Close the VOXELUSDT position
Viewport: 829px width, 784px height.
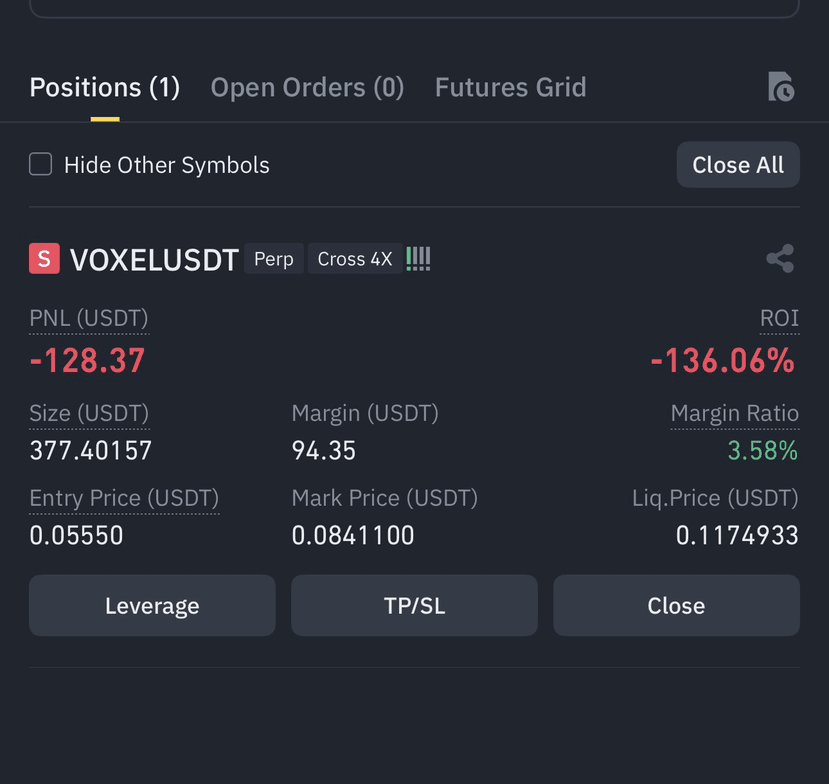[x=676, y=605]
